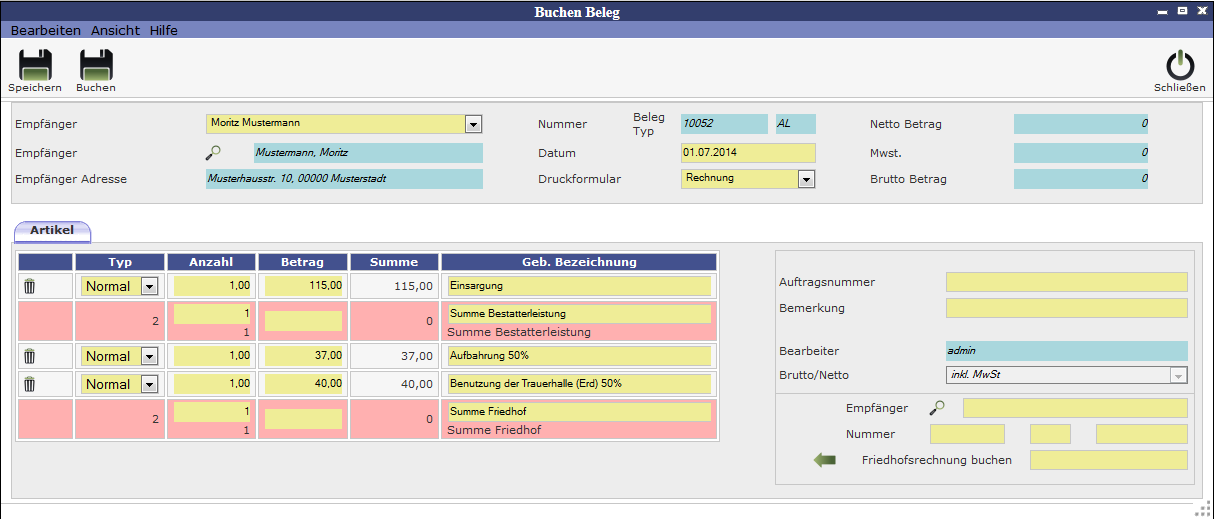
Task: Click the Bemerkung input field
Action: (x=1066, y=308)
